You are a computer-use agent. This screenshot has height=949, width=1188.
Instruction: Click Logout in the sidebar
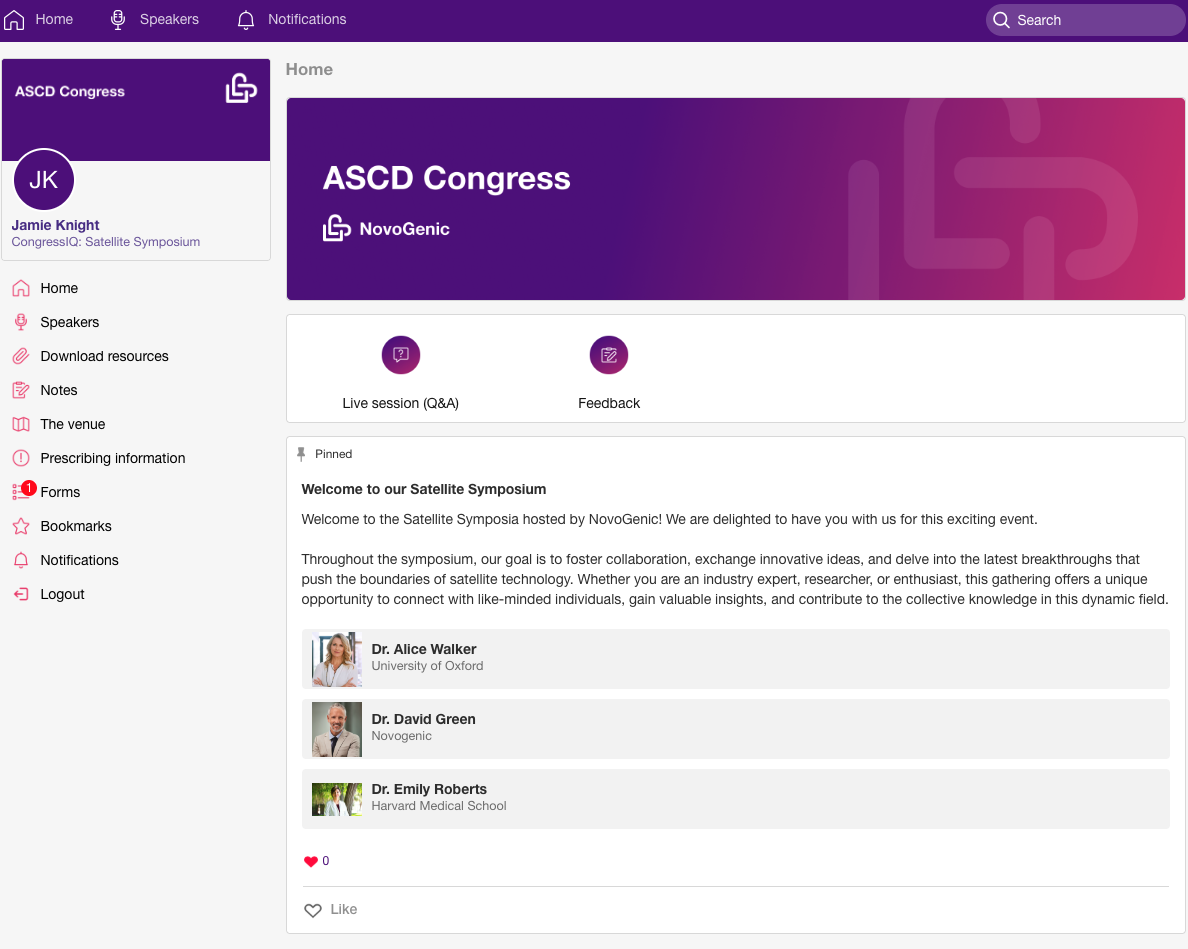click(x=62, y=595)
